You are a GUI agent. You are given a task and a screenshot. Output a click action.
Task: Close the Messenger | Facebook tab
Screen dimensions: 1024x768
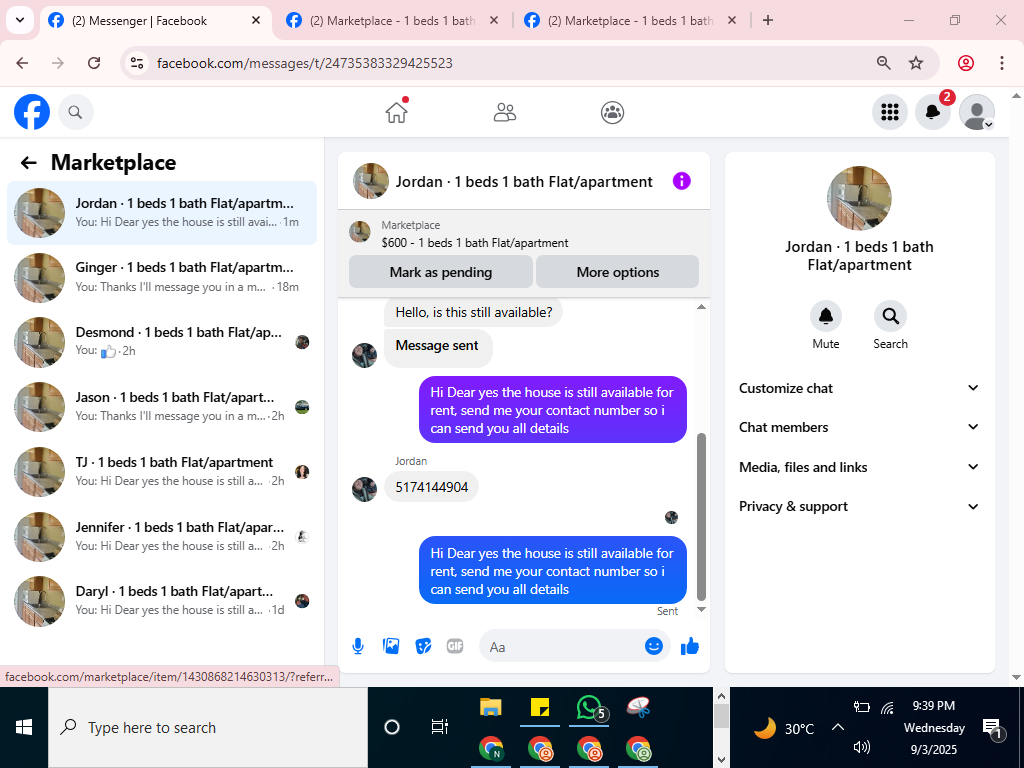(x=256, y=20)
